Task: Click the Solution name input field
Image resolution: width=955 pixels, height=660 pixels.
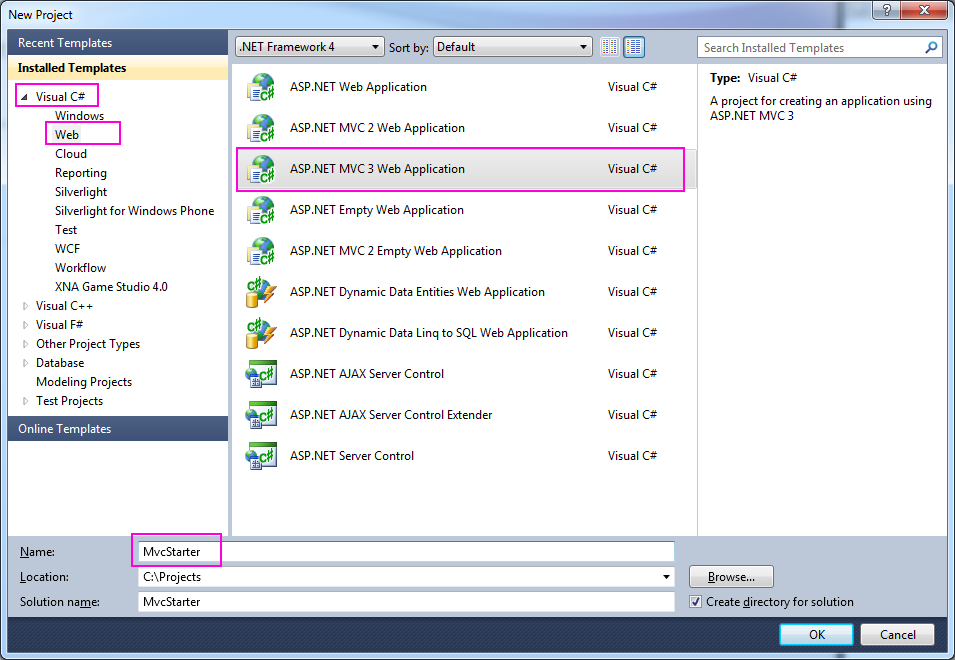Action: 406,602
